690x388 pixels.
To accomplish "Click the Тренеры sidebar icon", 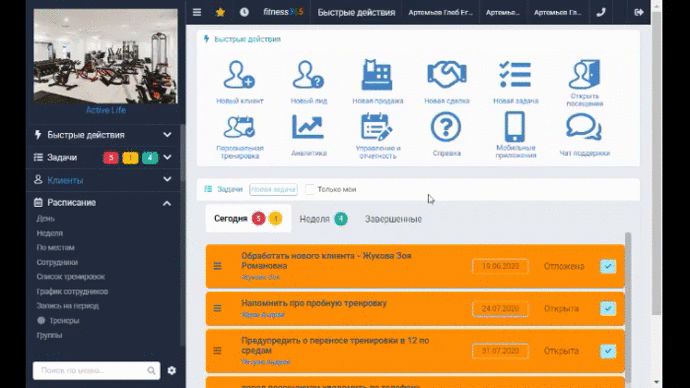I will [41, 320].
